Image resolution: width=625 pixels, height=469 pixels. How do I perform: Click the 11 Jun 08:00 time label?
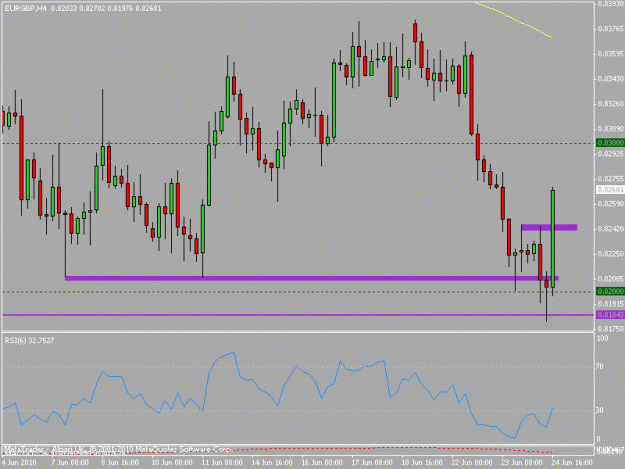coord(222,463)
